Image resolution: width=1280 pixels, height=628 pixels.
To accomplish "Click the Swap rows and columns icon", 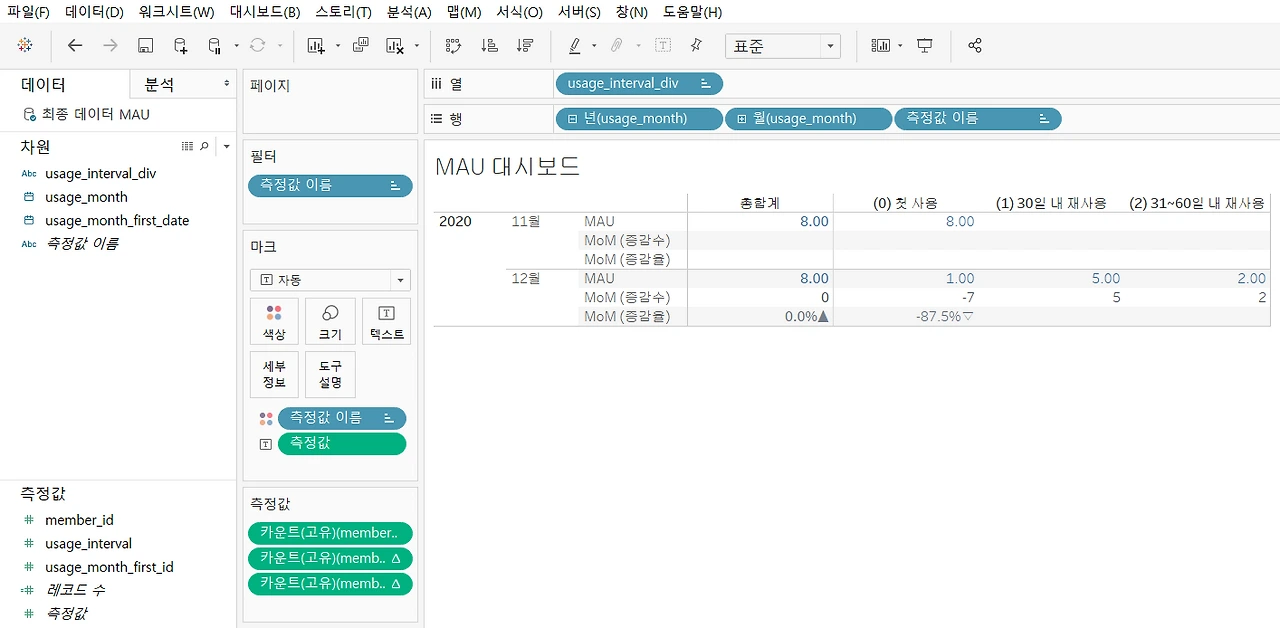I will click(x=453, y=46).
